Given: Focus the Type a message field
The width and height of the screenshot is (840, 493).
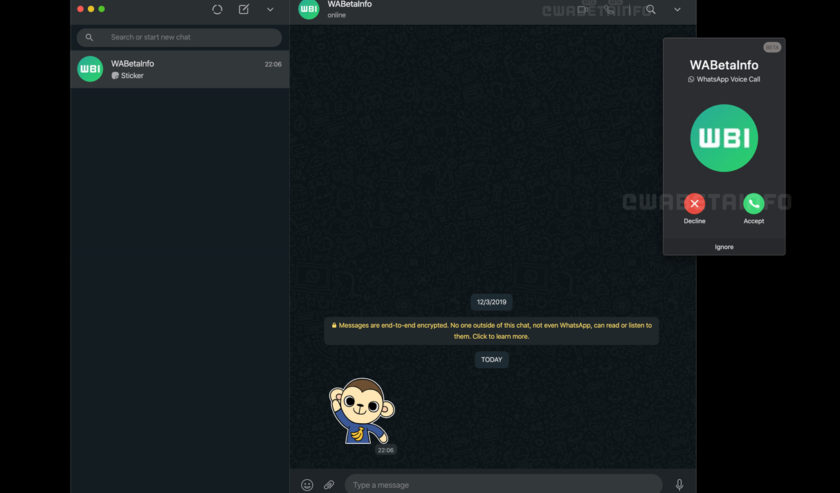Looking at the screenshot, I should pos(504,484).
